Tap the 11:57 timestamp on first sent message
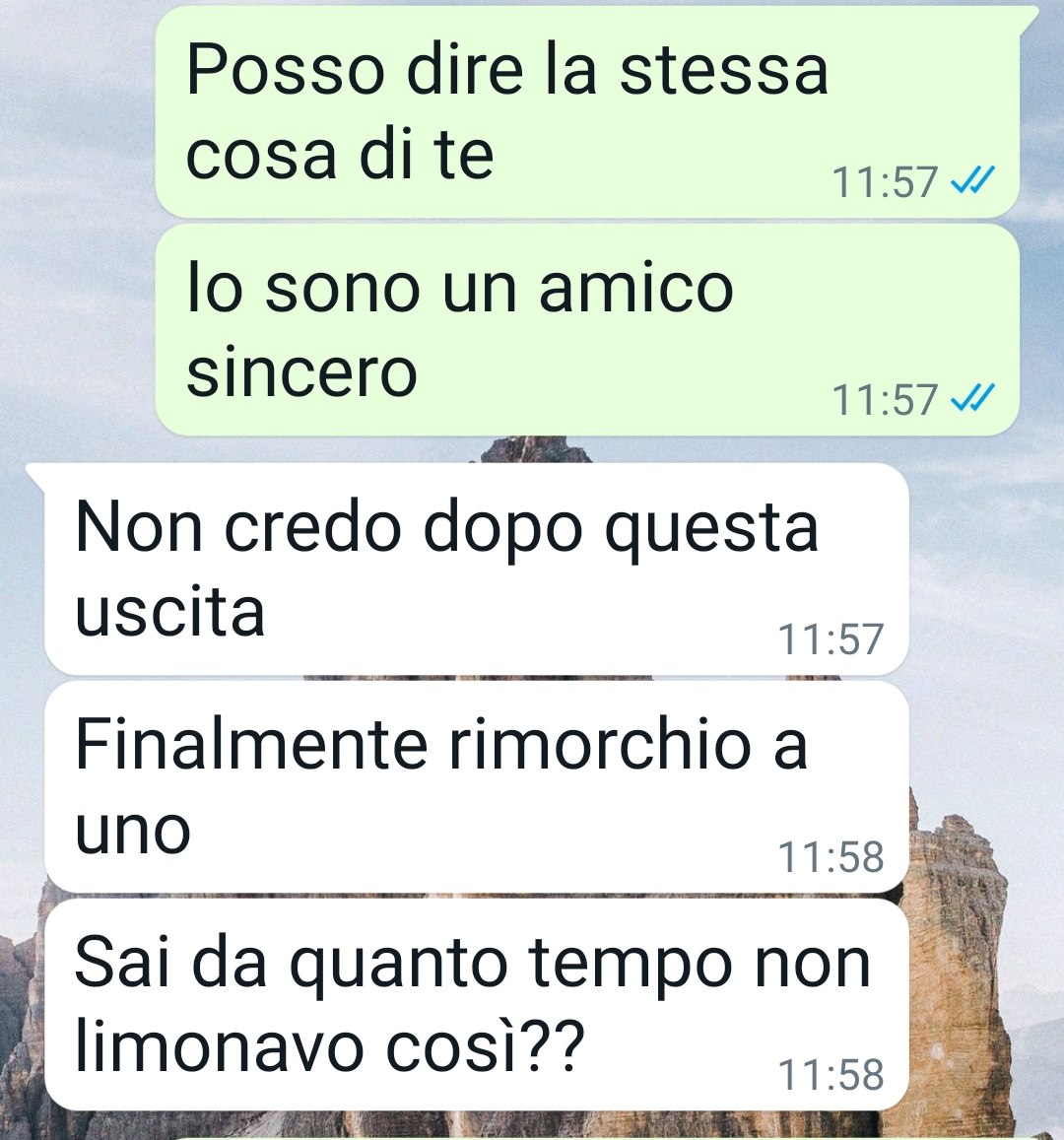Image resolution: width=1064 pixels, height=1140 pixels. click(885, 181)
